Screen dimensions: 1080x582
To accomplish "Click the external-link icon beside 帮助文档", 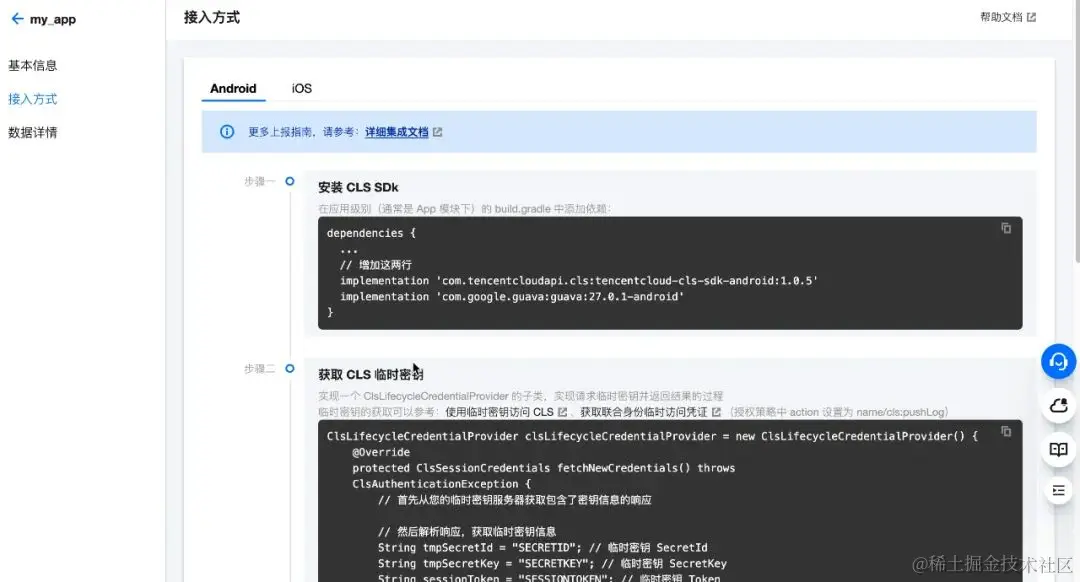I will coord(1031,17).
